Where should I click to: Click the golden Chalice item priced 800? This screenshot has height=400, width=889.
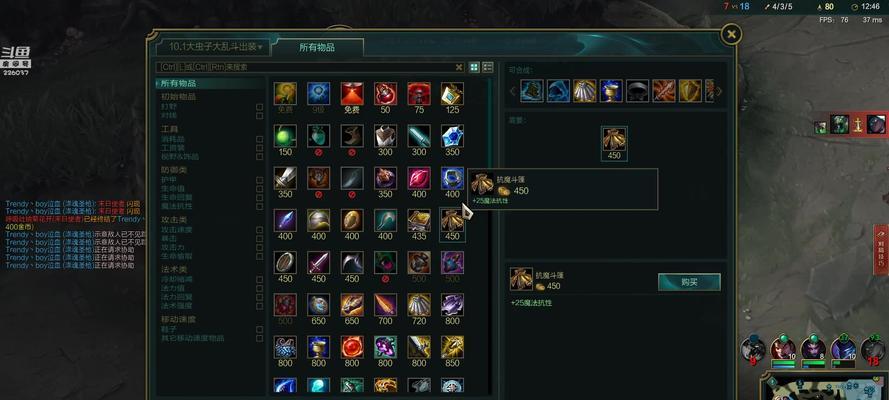(x=319, y=347)
